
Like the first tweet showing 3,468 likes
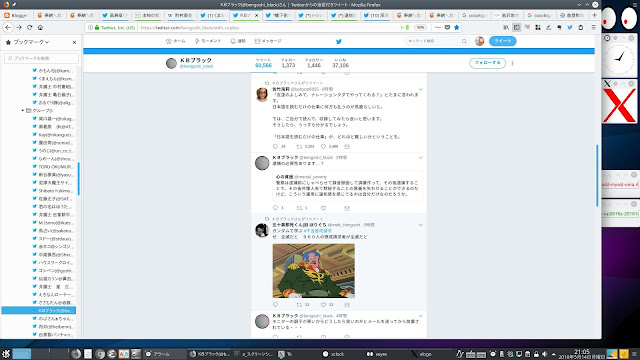click(x=323, y=147)
